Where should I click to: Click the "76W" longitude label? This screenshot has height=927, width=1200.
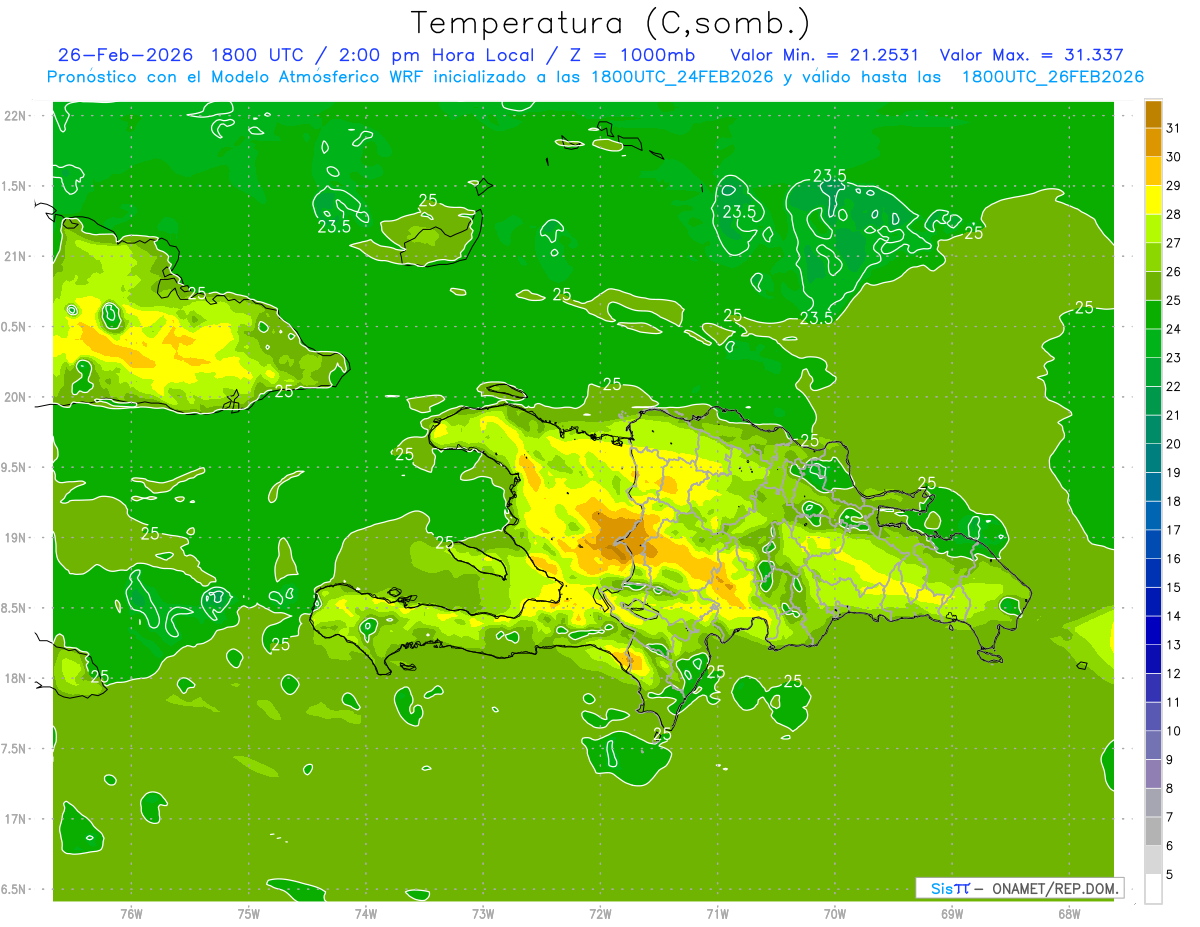pyautogui.click(x=131, y=913)
